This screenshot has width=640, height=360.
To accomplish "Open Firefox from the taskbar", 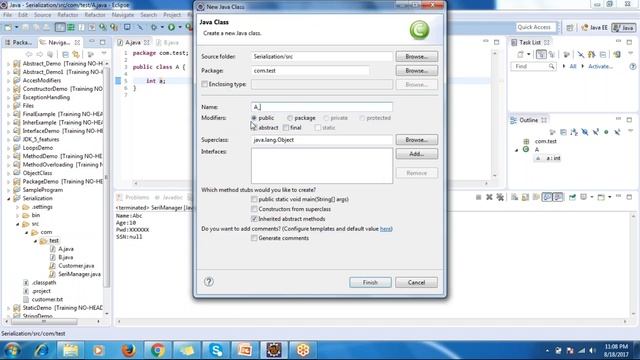I will pos(129,350).
